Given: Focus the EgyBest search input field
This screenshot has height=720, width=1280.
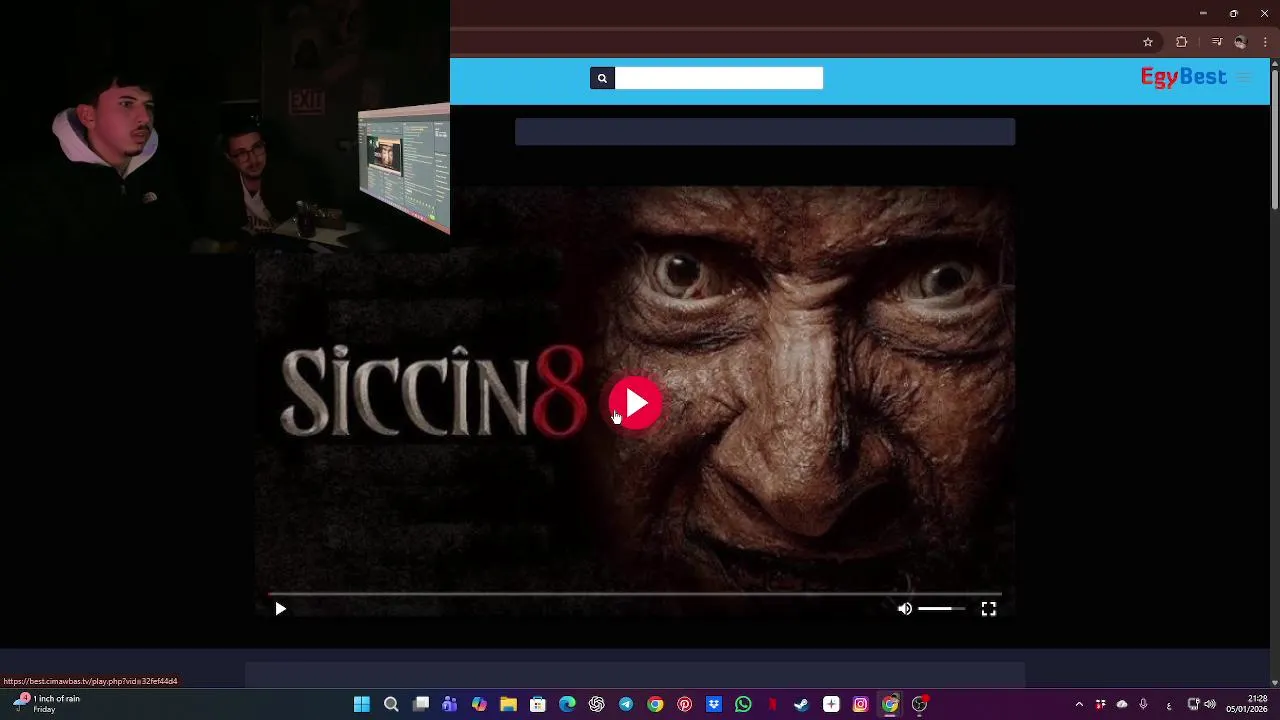Looking at the screenshot, I should tap(719, 78).
